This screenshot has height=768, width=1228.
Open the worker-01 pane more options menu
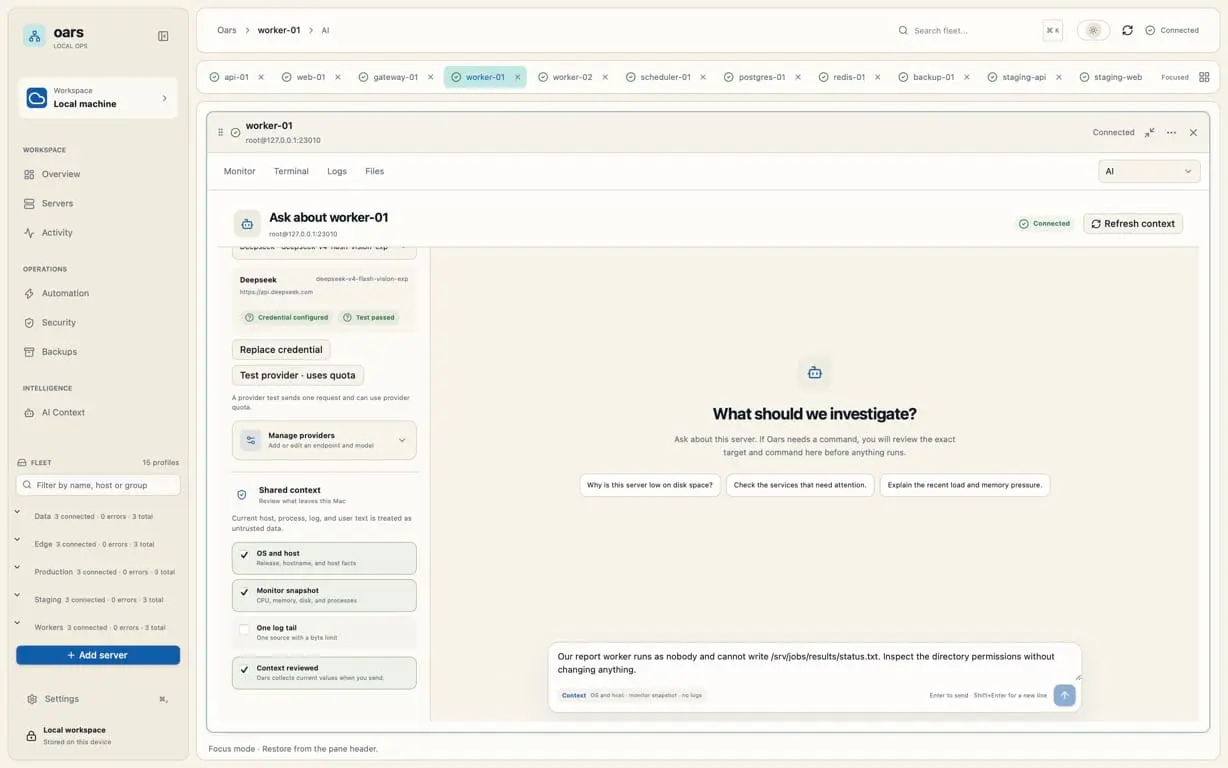pos(1171,132)
